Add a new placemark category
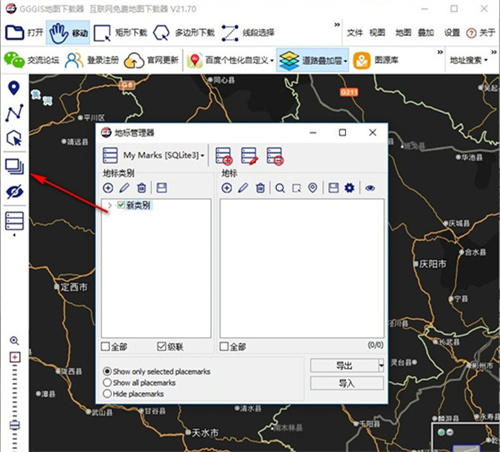Screen dimensions: 500x452 (x=108, y=188)
